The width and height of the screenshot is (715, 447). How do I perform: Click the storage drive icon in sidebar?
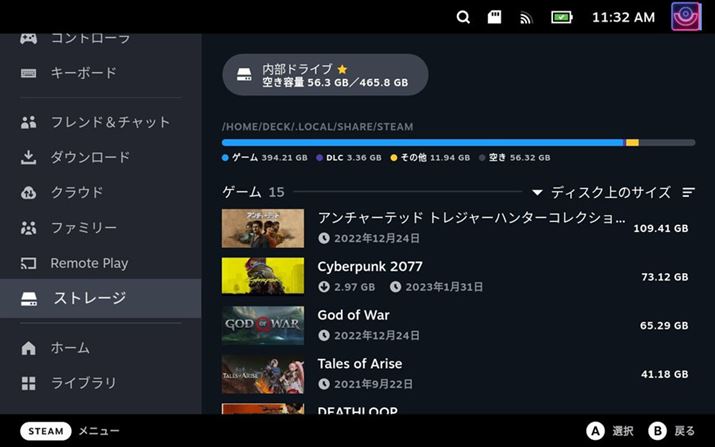29,299
